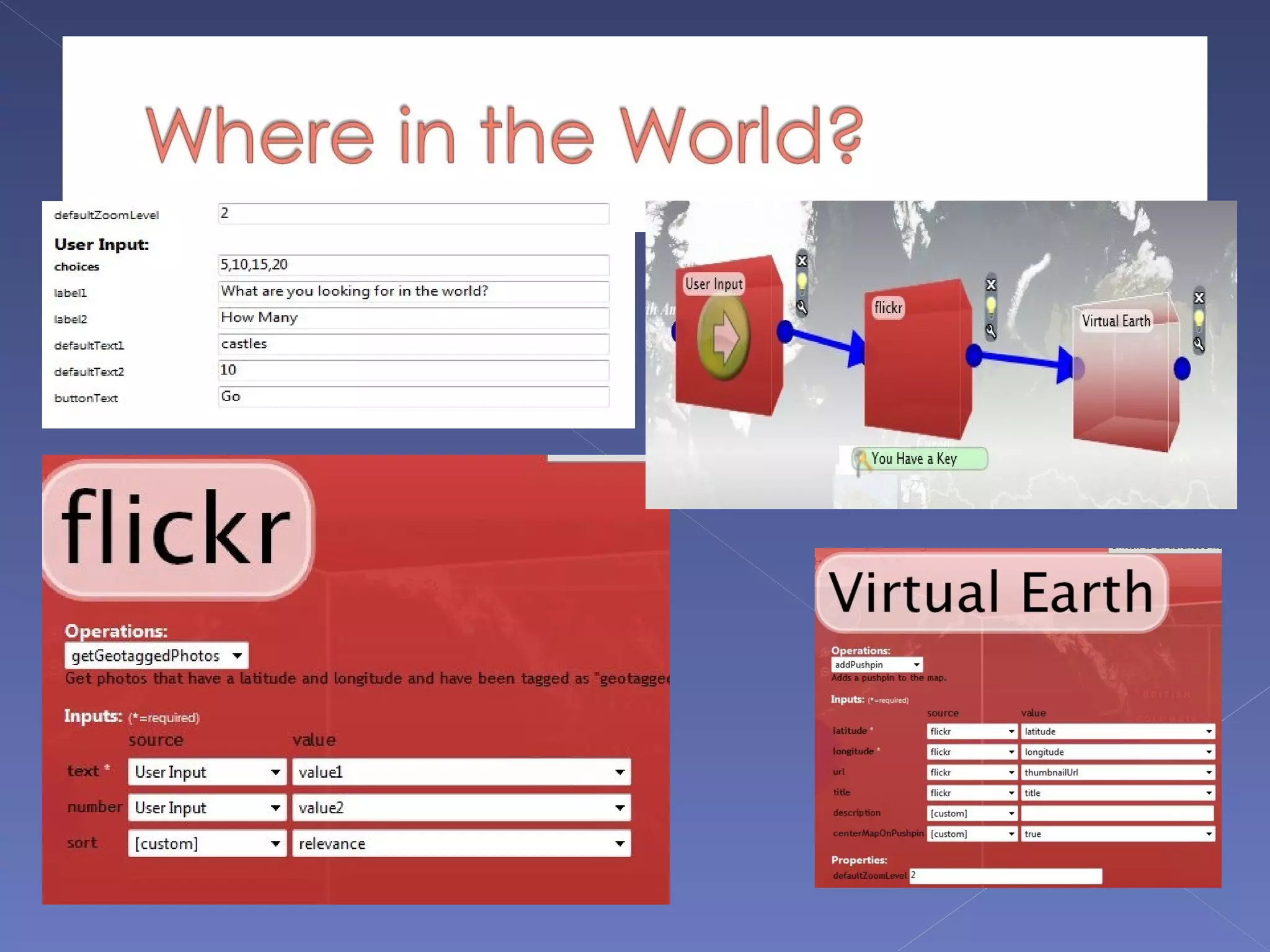This screenshot has height=952, width=1270.
Task: Click the defaultText1 field containing castles
Action: tap(413, 344)
